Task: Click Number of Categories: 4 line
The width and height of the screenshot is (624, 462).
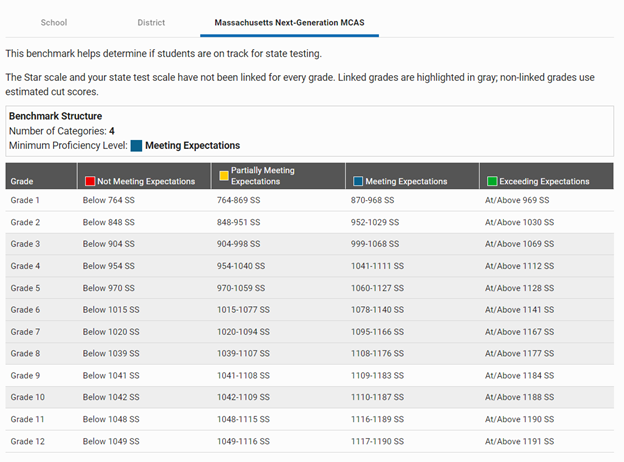Action: click(x=62, y=131)
